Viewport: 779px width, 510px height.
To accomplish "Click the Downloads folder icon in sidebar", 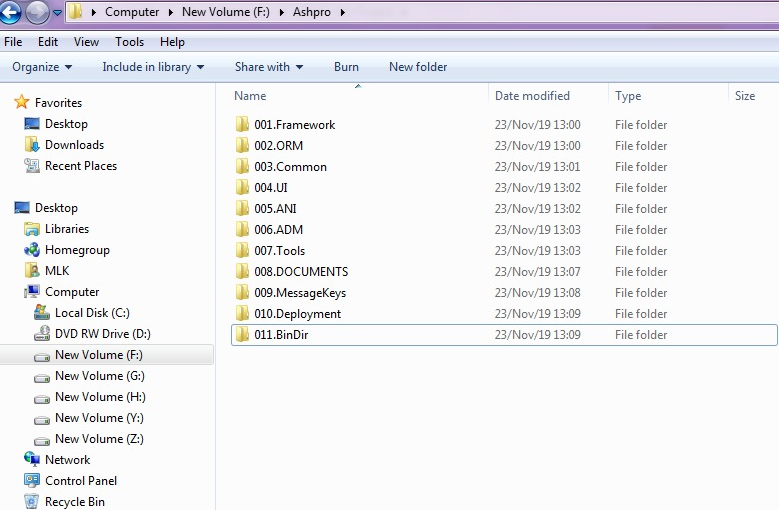I will (31, 145).
